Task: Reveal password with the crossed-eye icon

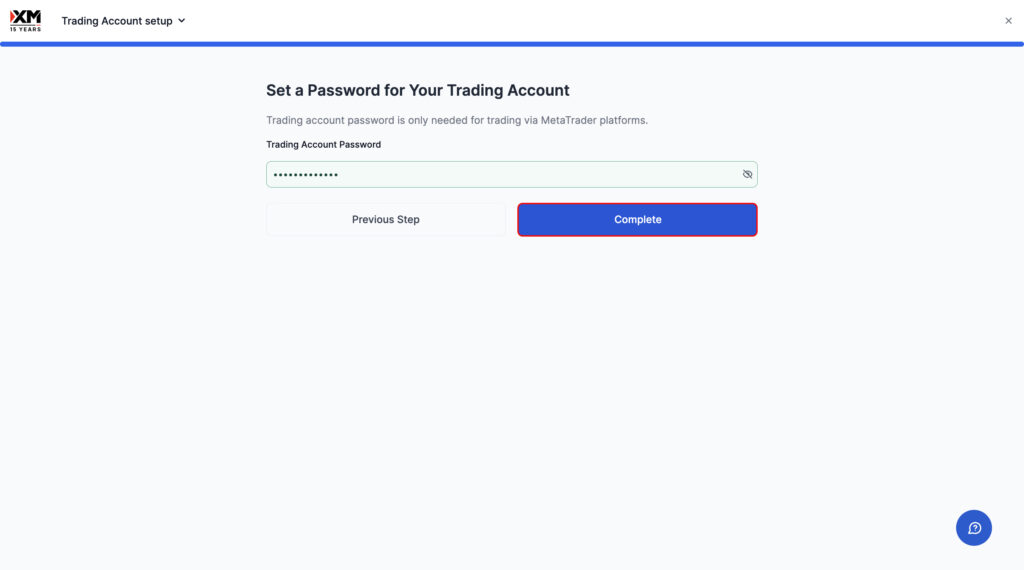Action: click(747, 174)
